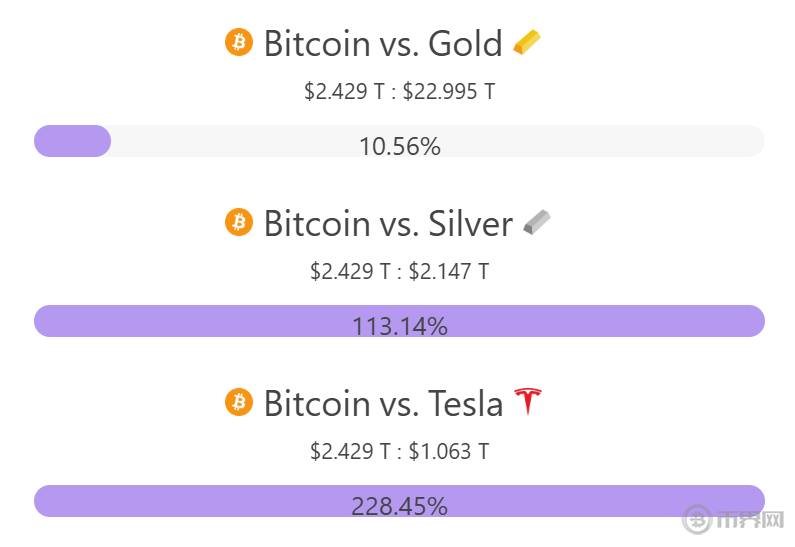Click the 113.14% percentage label
This screenshot has width=795, height=547.
click(x=400, y=326)
